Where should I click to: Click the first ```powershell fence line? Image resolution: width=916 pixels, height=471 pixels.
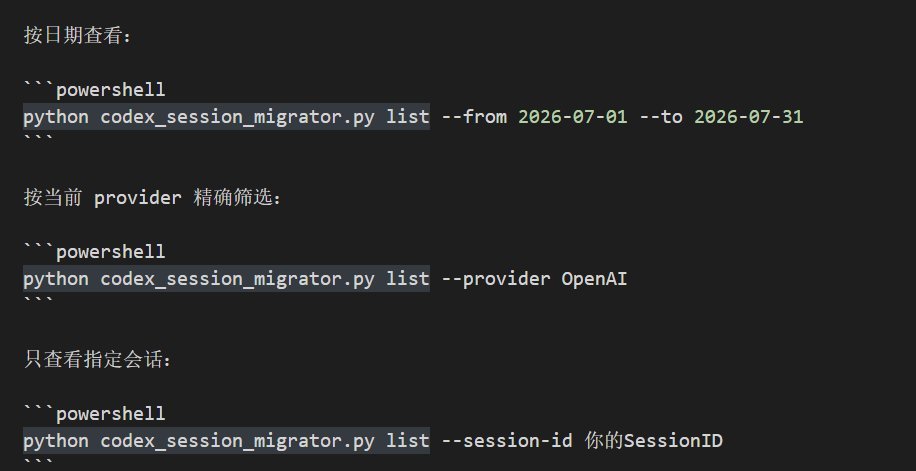pyautogui.click(x=94, y=89)
